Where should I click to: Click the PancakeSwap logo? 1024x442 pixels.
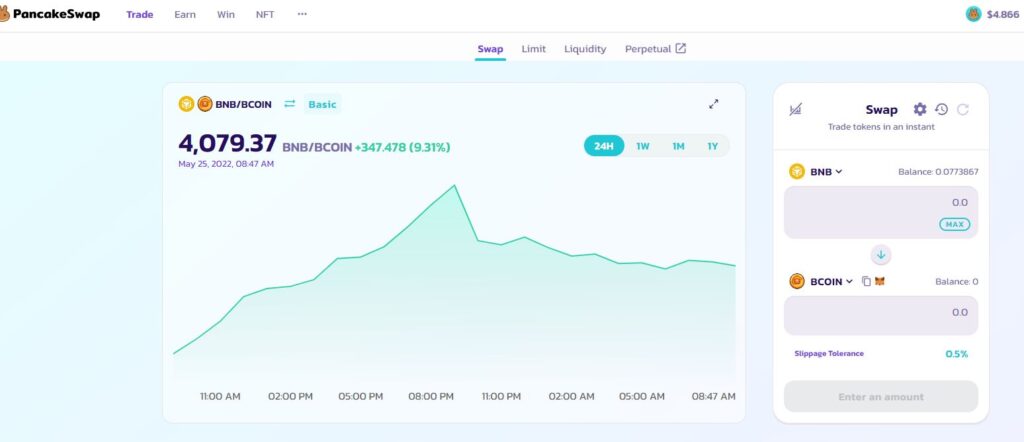pyautogui.click(x=50, y=14)
